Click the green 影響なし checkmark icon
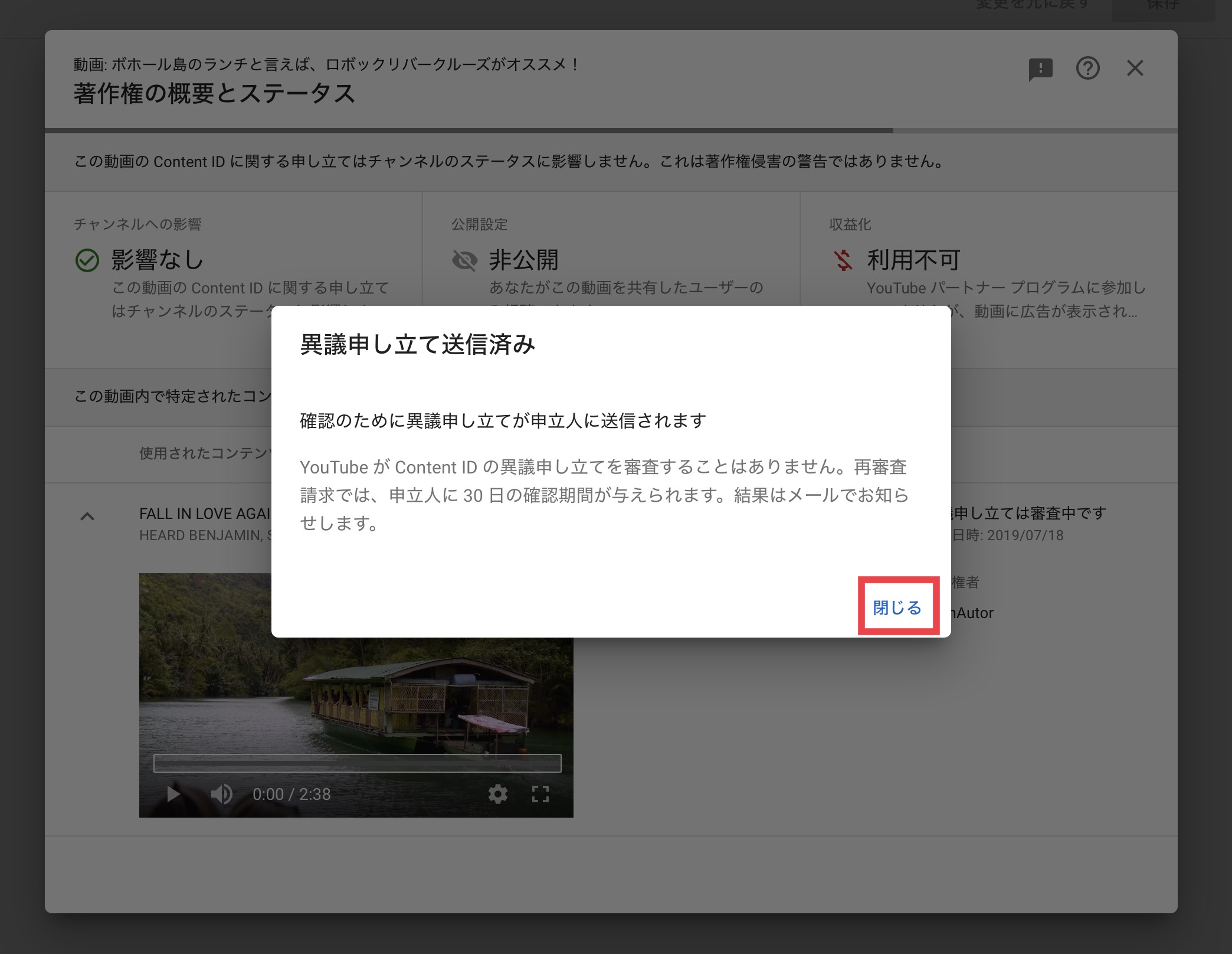The image size is (1232, 954). pos(87,260)
